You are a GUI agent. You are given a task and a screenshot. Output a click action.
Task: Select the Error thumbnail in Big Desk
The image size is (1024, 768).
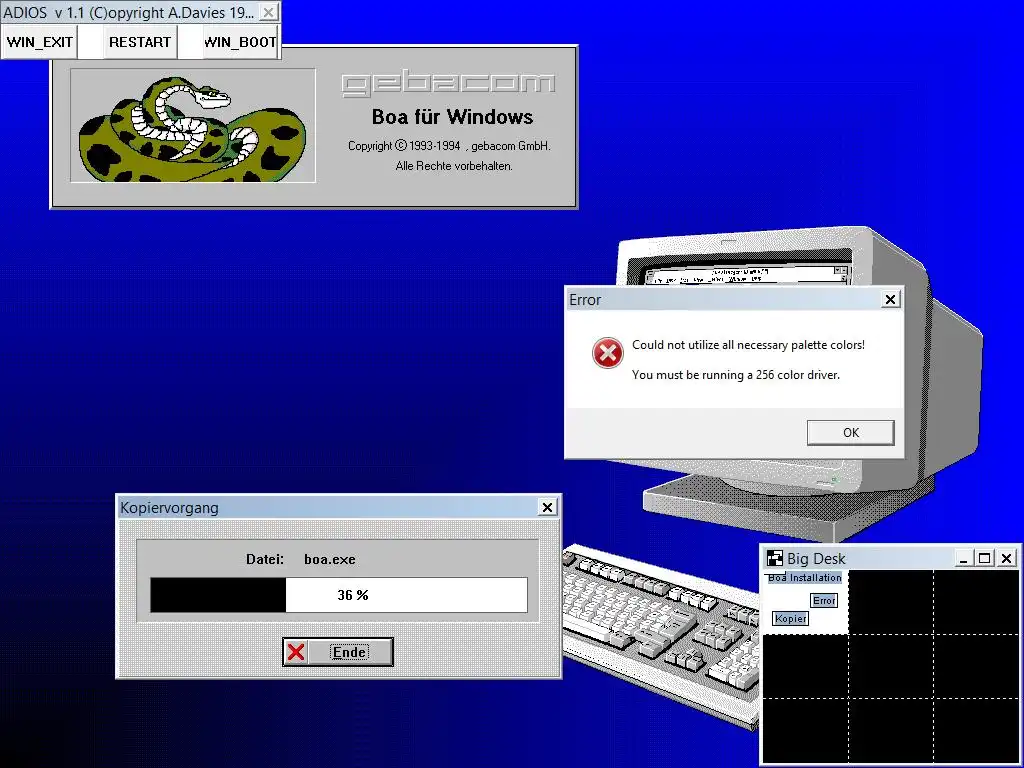[824, 600]
